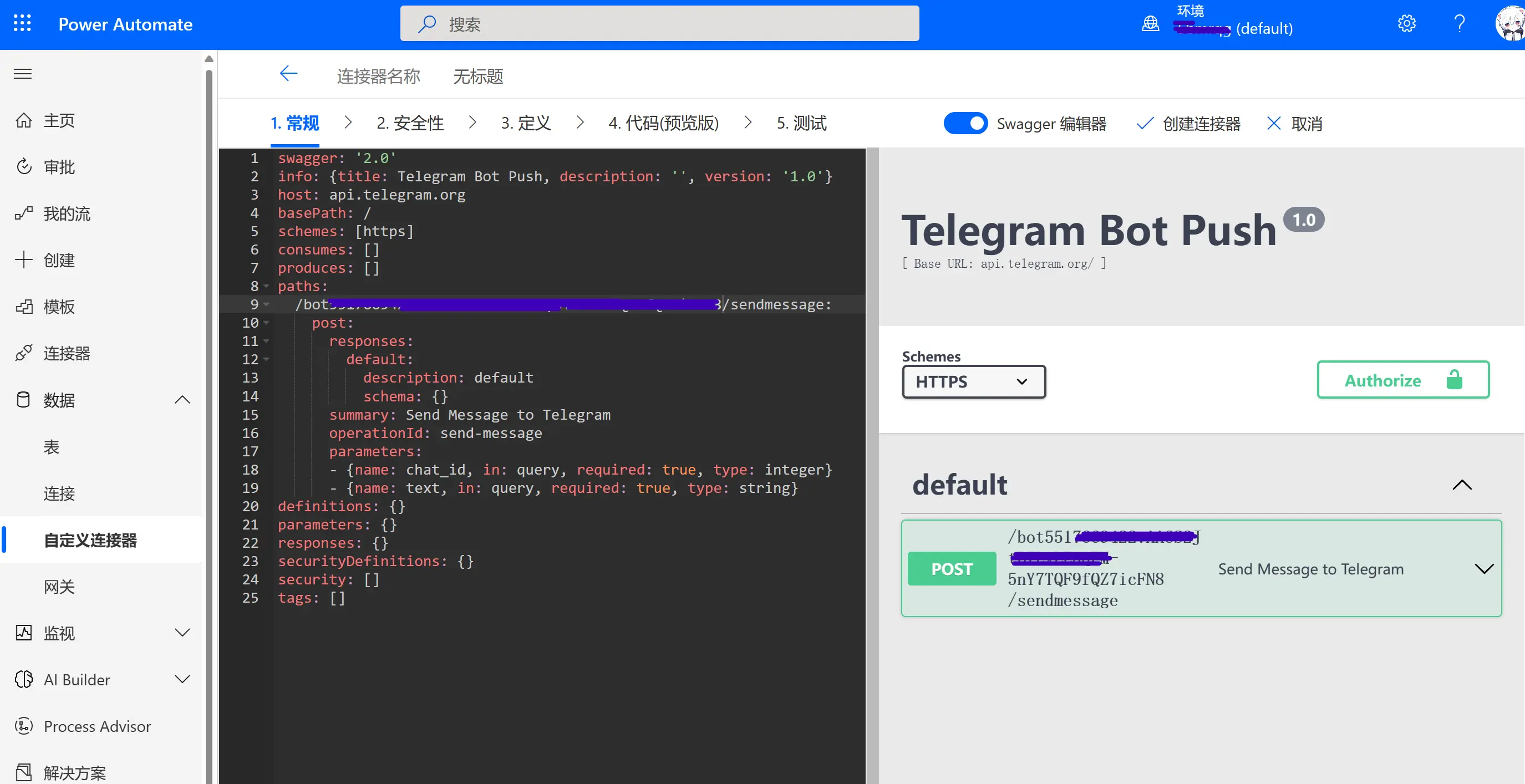The width and height of the screenshot is (1525, 784).
Task: Click the securityDefinitions: {} line
Action: point(376,561)
